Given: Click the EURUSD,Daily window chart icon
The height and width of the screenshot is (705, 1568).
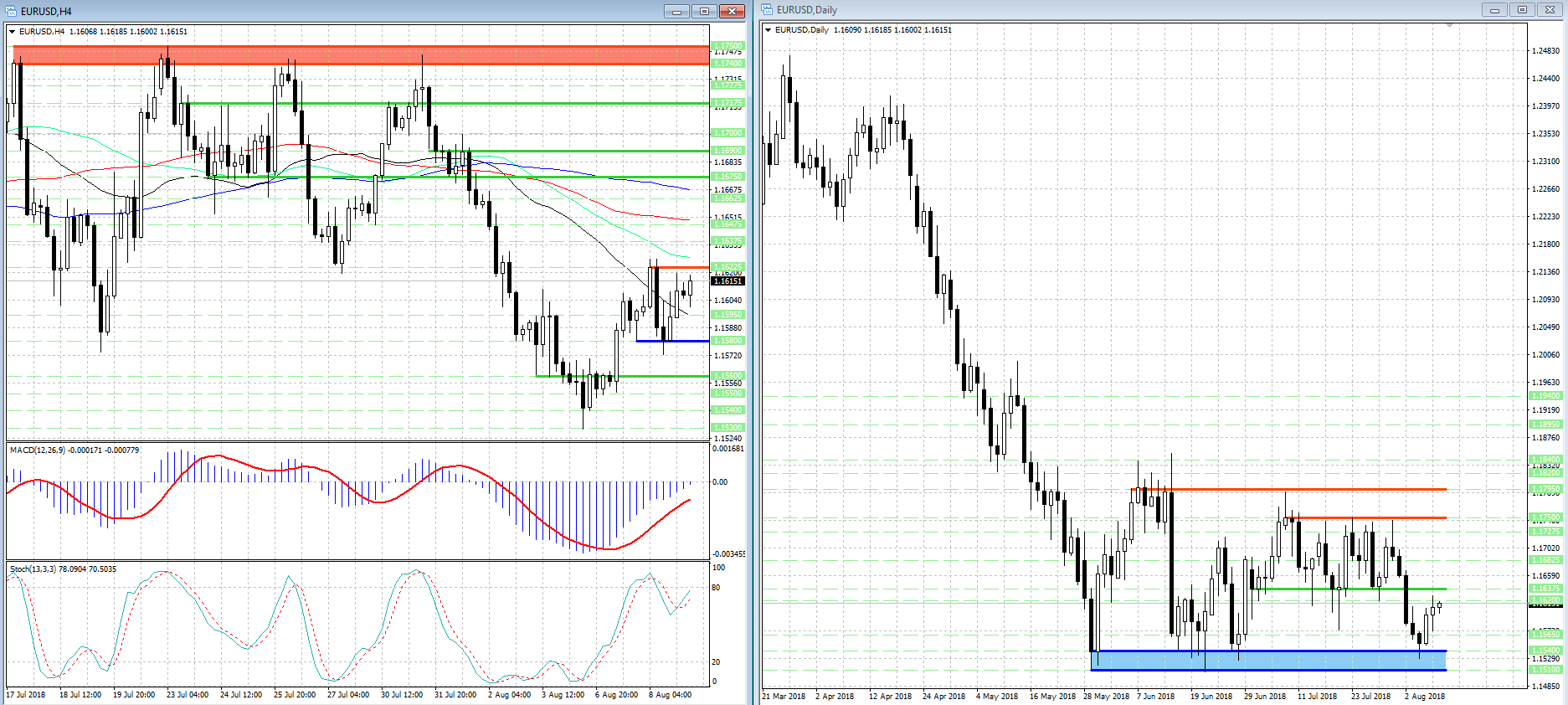Looking at the screenshot, I should tap(768, 10).
